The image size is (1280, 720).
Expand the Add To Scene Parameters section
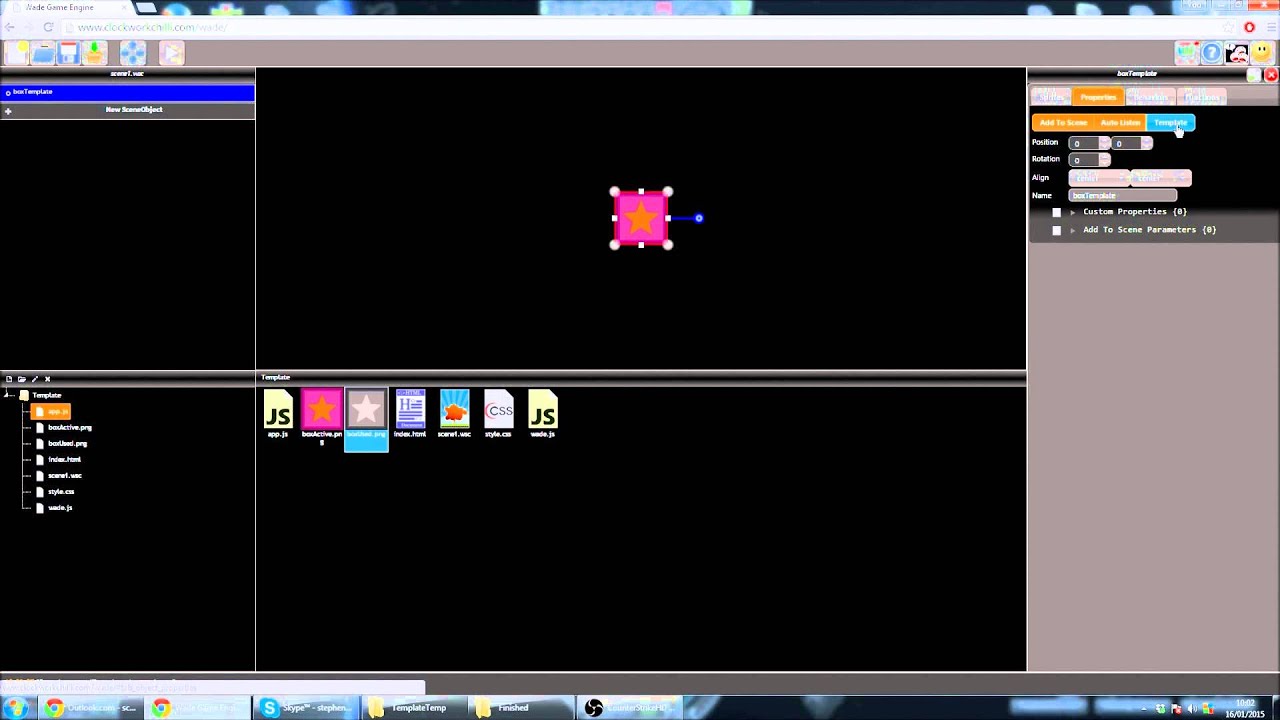point(1073,230)
